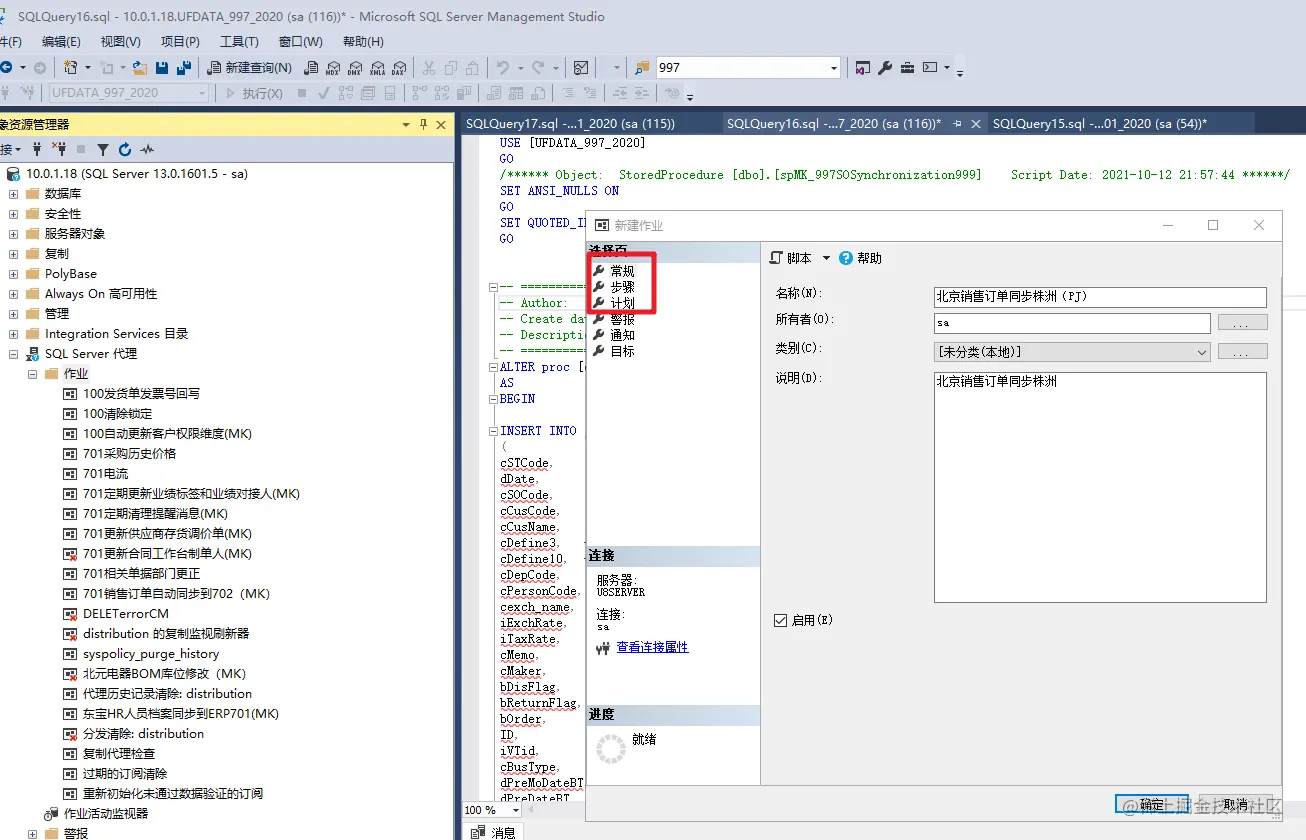Screen dimensions: 1306x840
Task: Click the 确定 button
Action: [x=1152, y=804]
